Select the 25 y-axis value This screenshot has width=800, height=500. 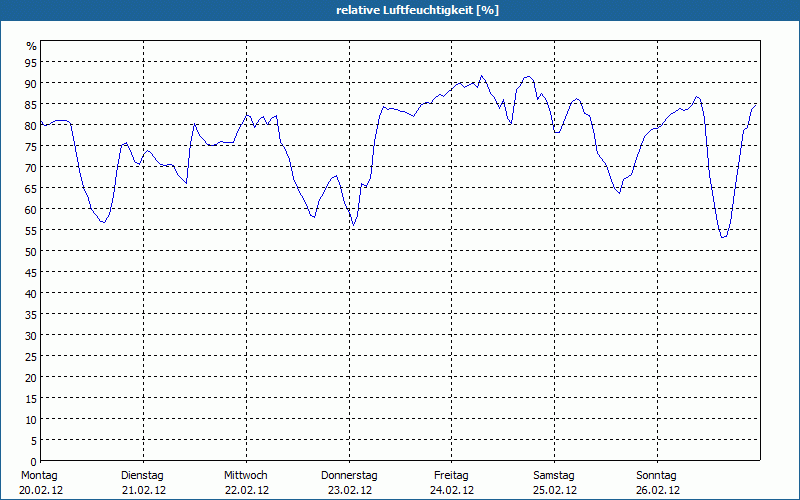tap(32, 357)
